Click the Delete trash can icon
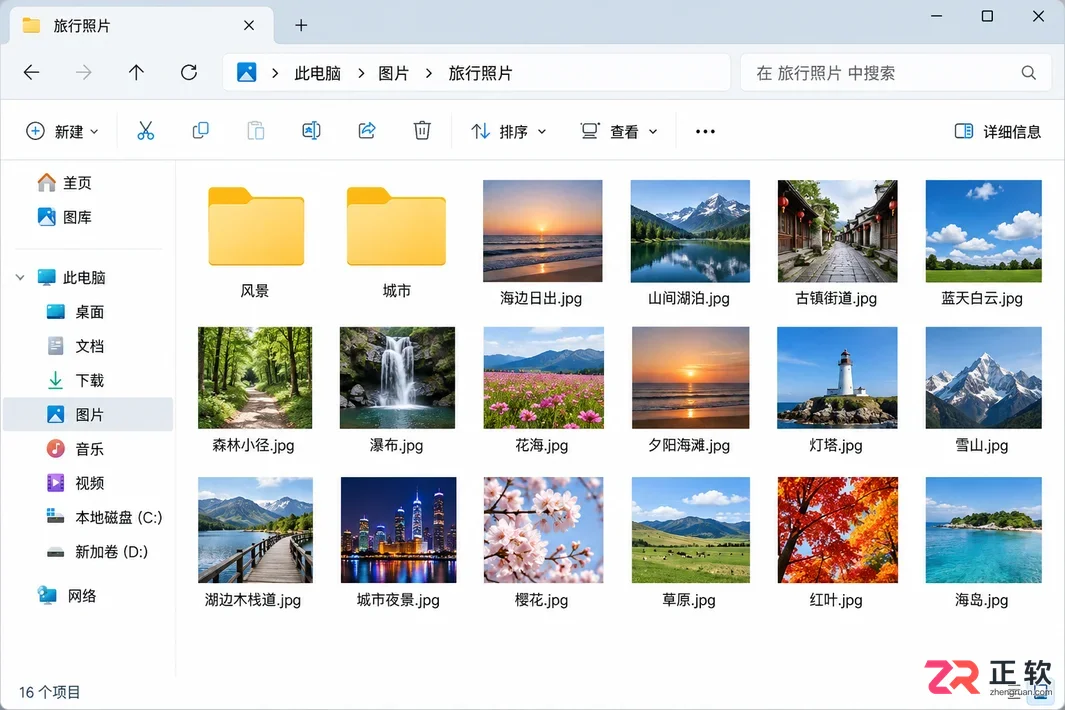This screenshot has height=710, width=1065. coord(422,130)
